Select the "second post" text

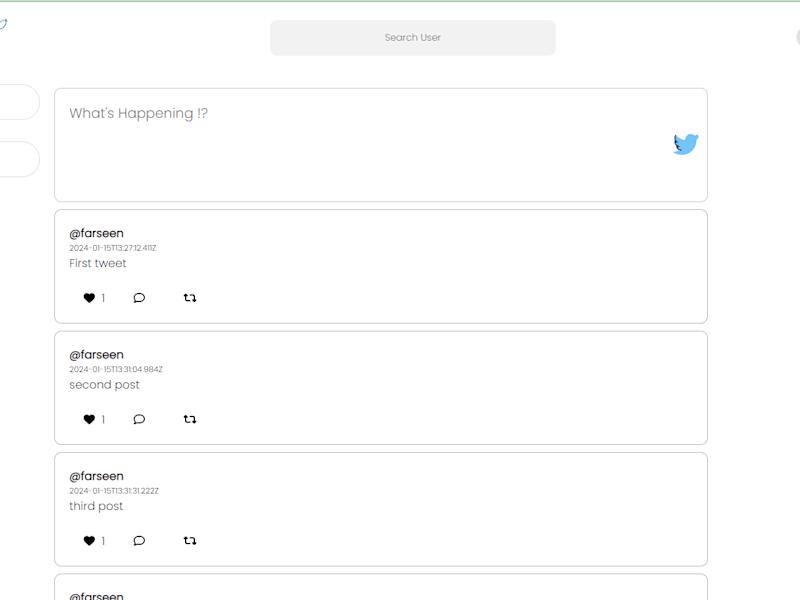[104, 385]
